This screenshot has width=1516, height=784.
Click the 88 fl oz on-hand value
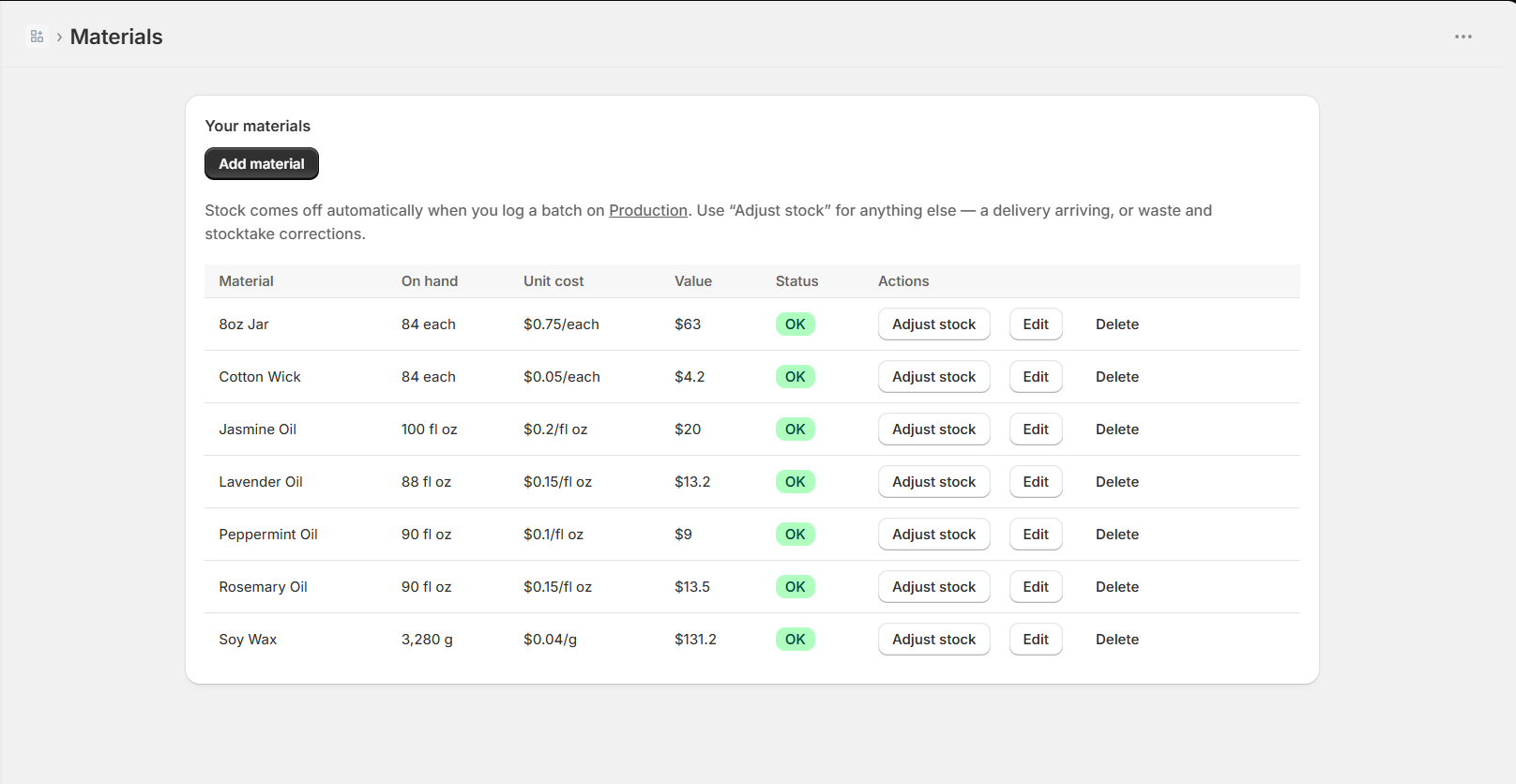point(426,482)
